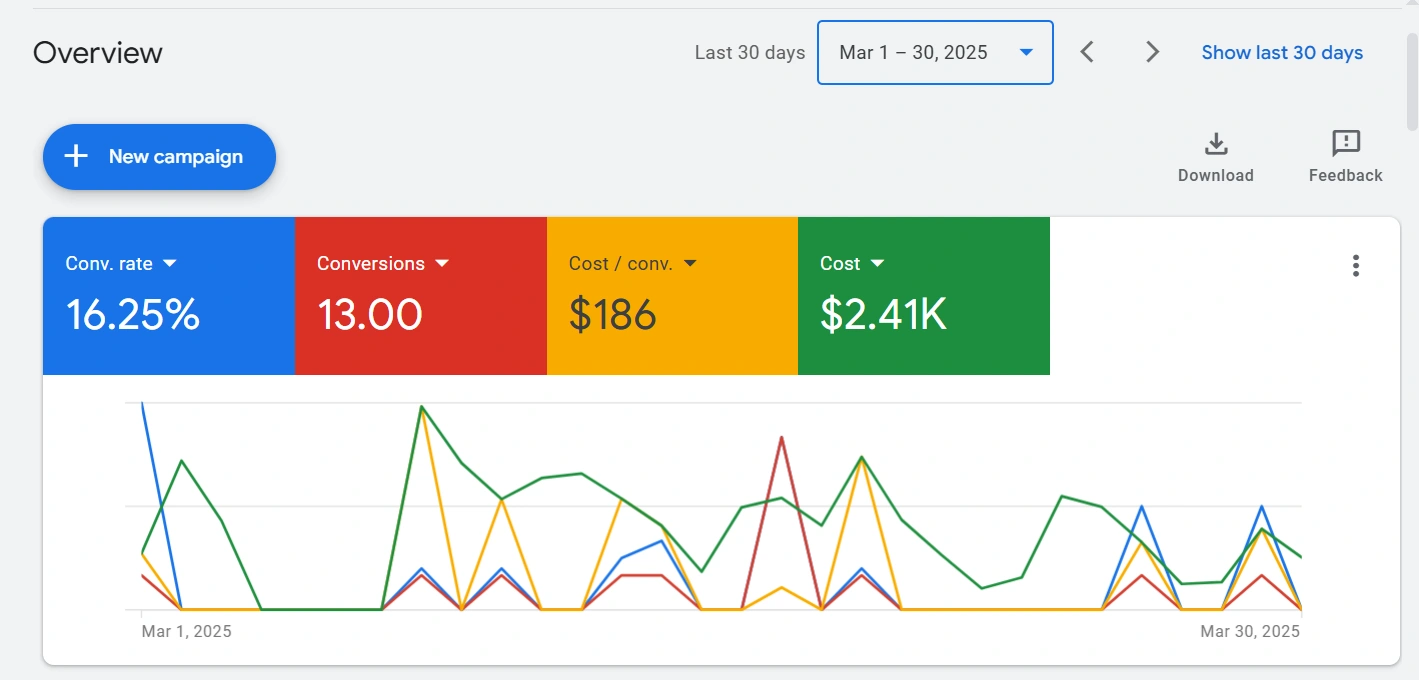Click the Download icon
This screenshot has width=1419, height=680.
1215,144
